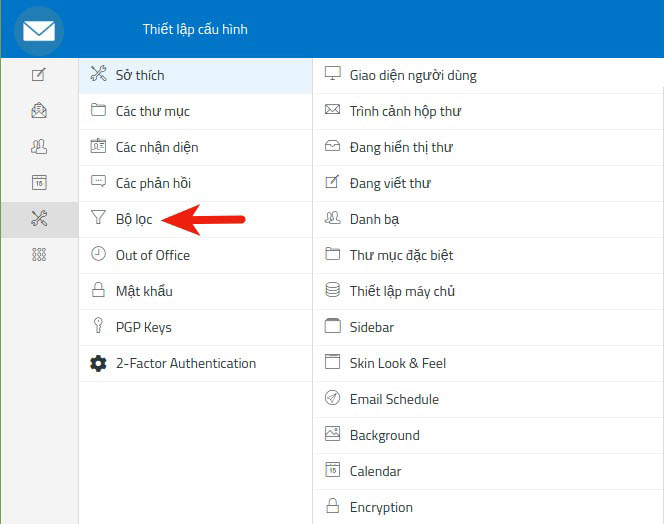
Task: Click the padlock icon beside Encryption
Action: 332,506
